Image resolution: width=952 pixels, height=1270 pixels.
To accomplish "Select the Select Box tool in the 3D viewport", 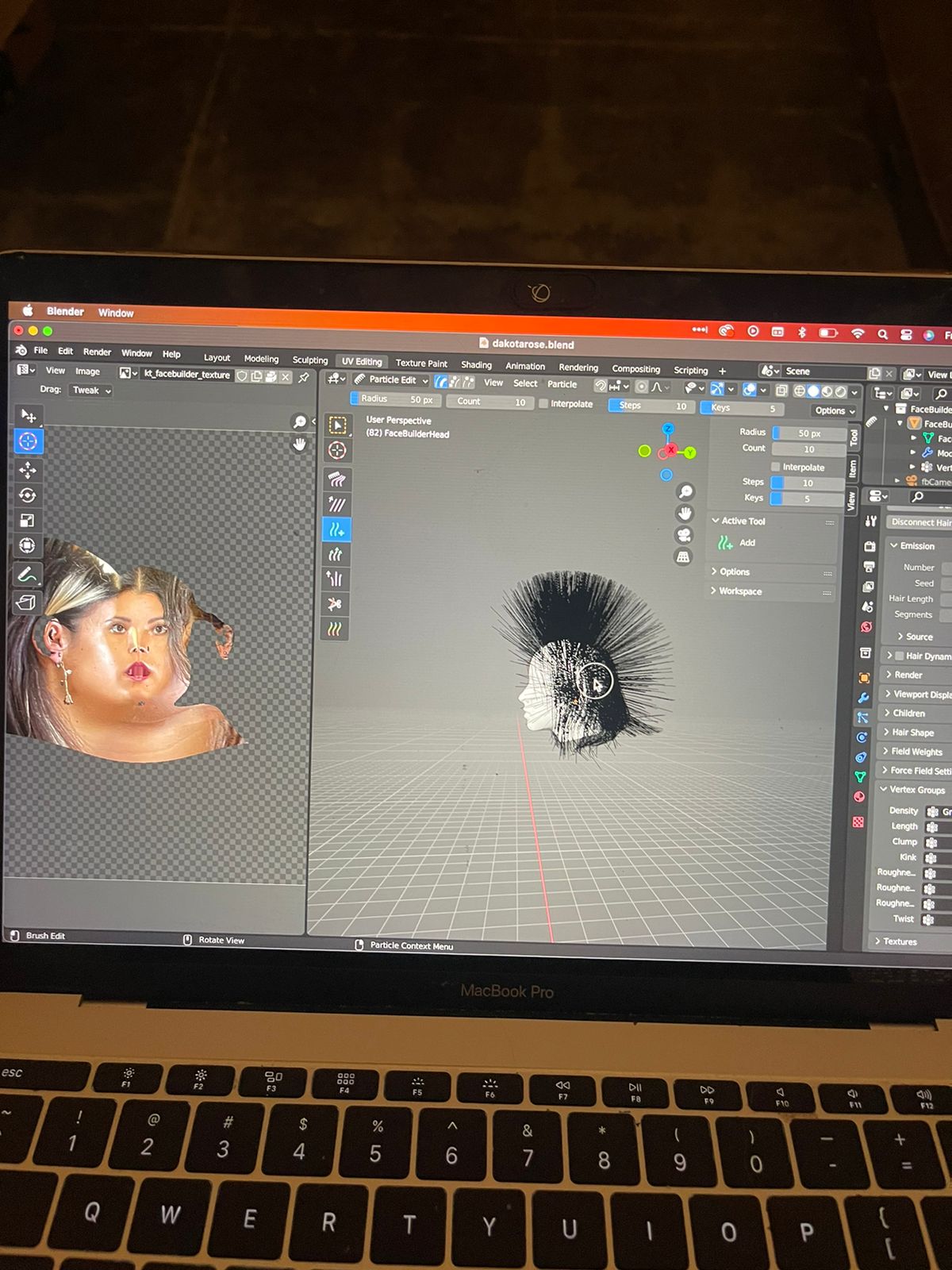I will [x=337, y=425].
